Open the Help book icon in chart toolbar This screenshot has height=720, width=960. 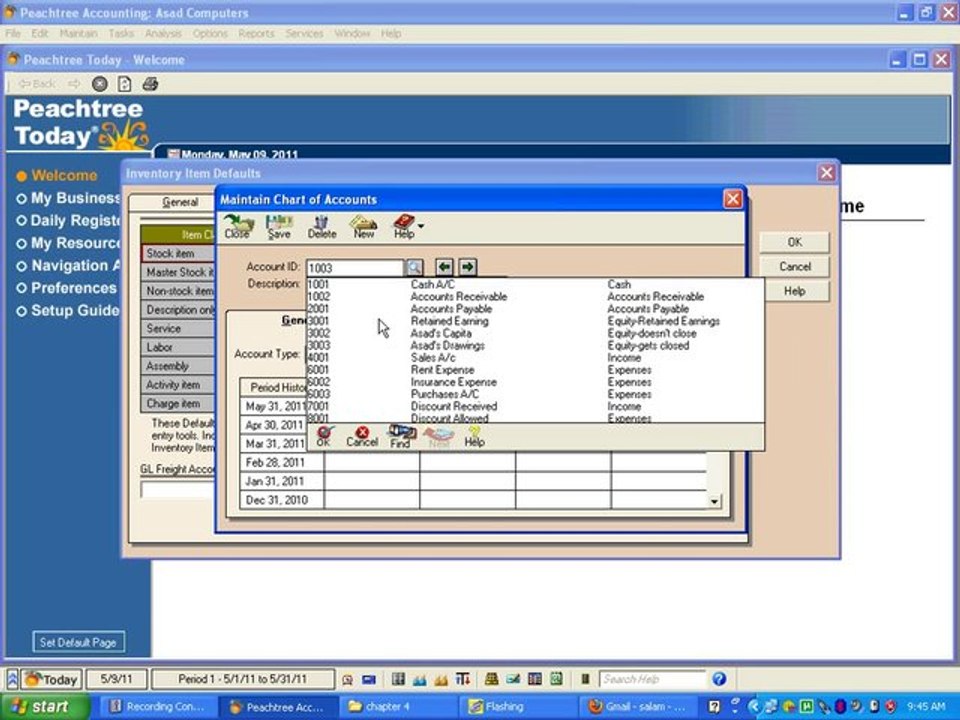click(404, 227)
